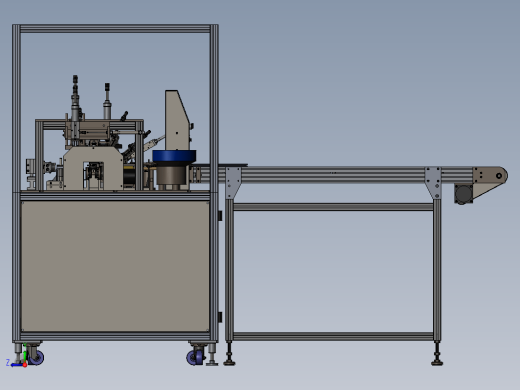Select the conveyor stand's left leveling foot

[229, 353]
